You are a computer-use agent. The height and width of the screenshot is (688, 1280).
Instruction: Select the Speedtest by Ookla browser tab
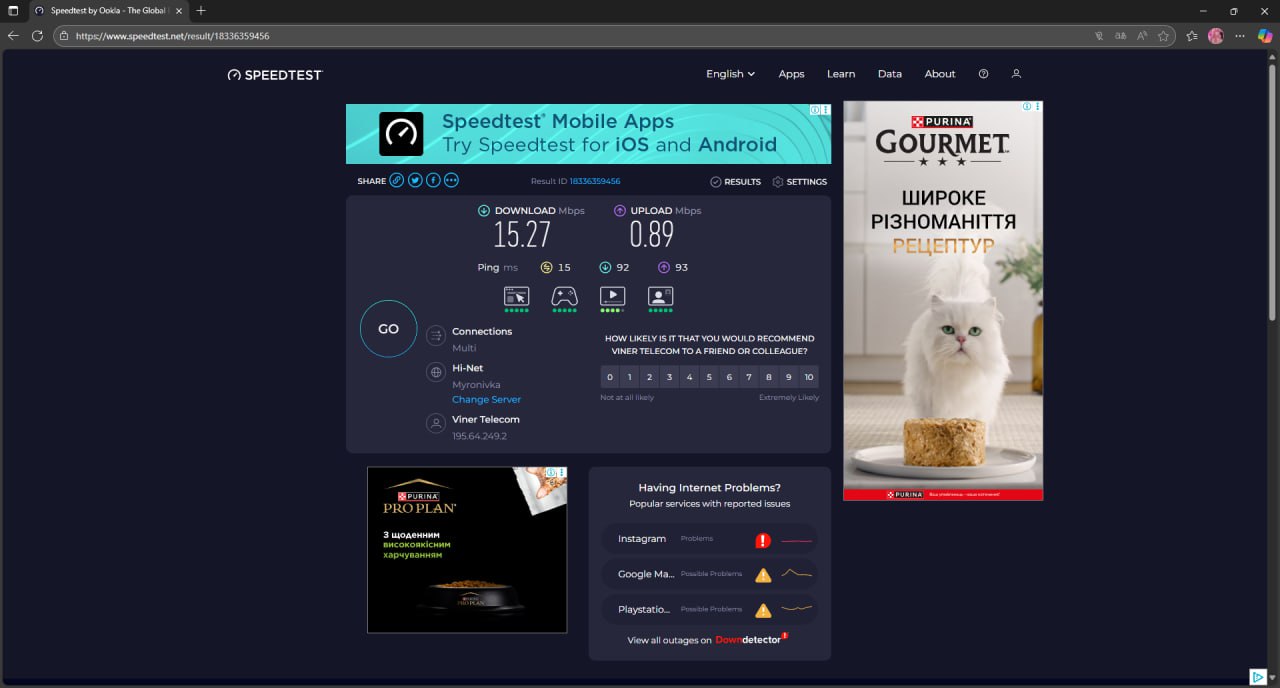tap(107, 10)
